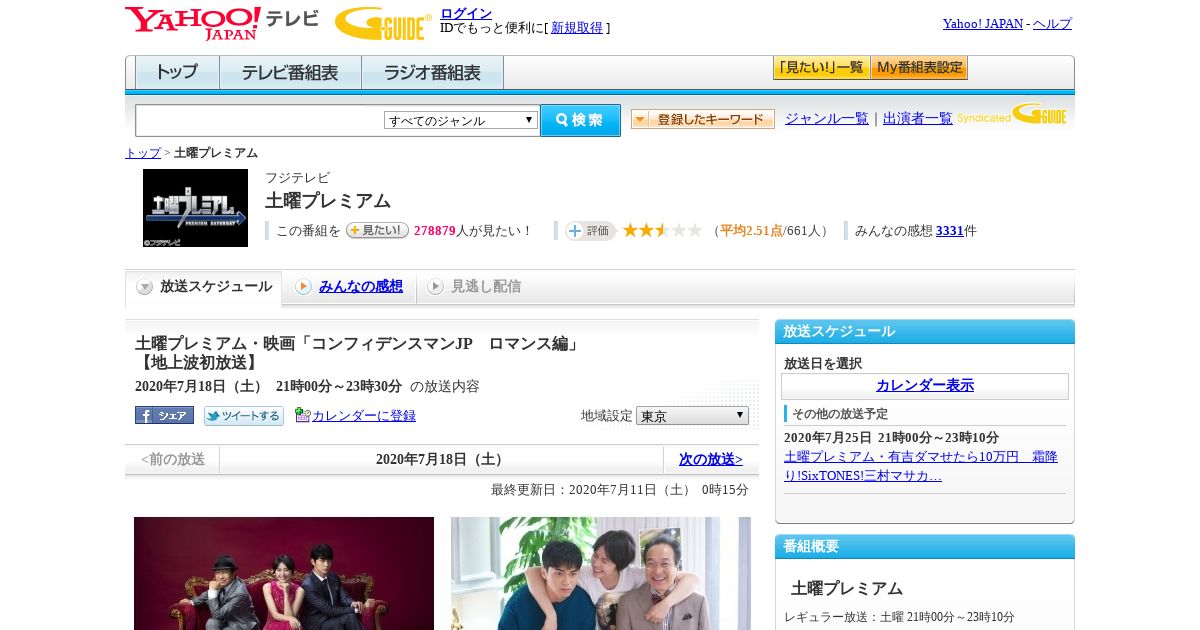The width and height of the screenshot is (1200, 630).
Task: Click the 土曜プレミアム program logo thumbnail
Action: pos(195,208)
